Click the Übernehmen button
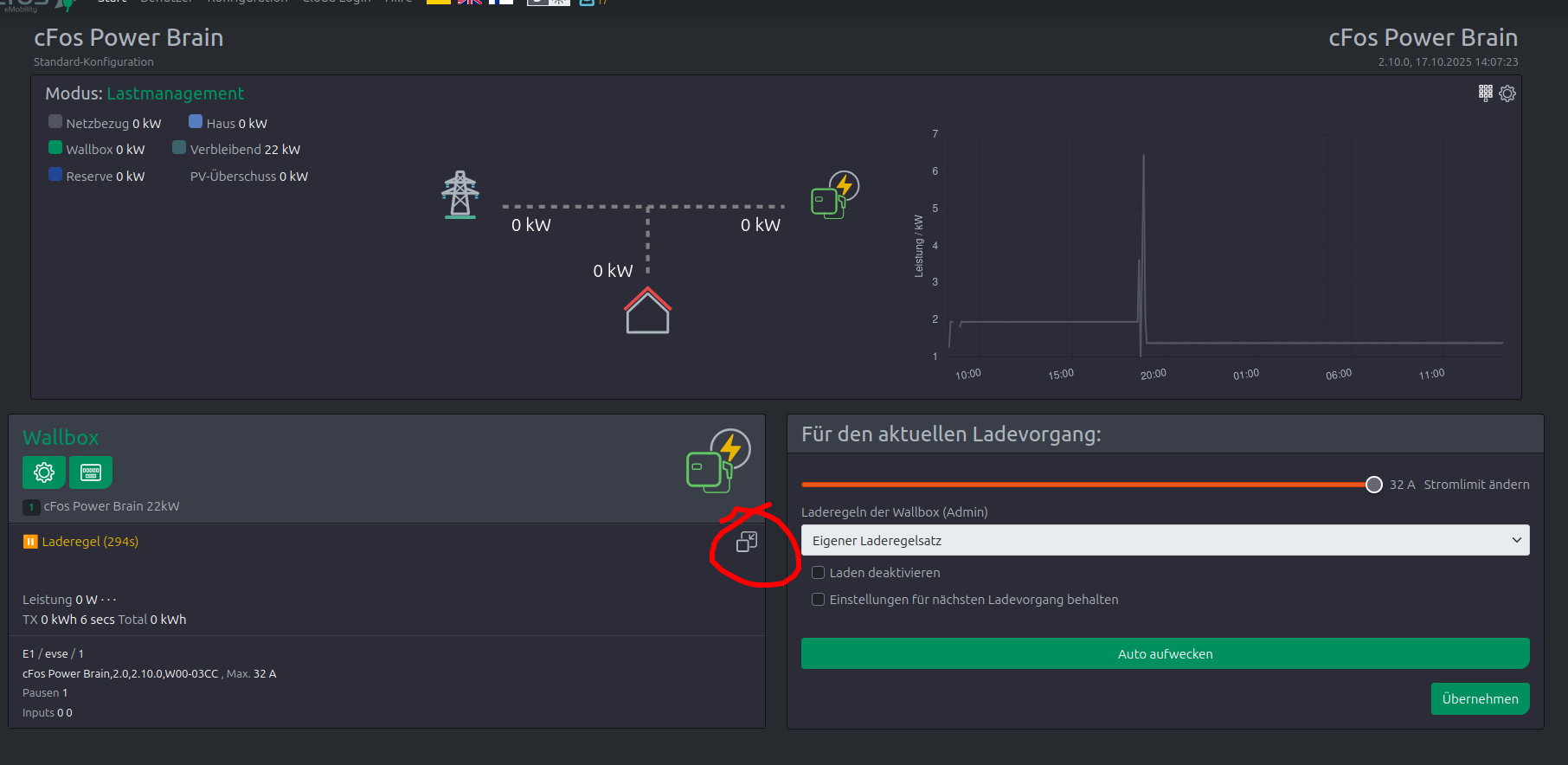This screenshot has height=765, width=1568. click(1480, 699)
